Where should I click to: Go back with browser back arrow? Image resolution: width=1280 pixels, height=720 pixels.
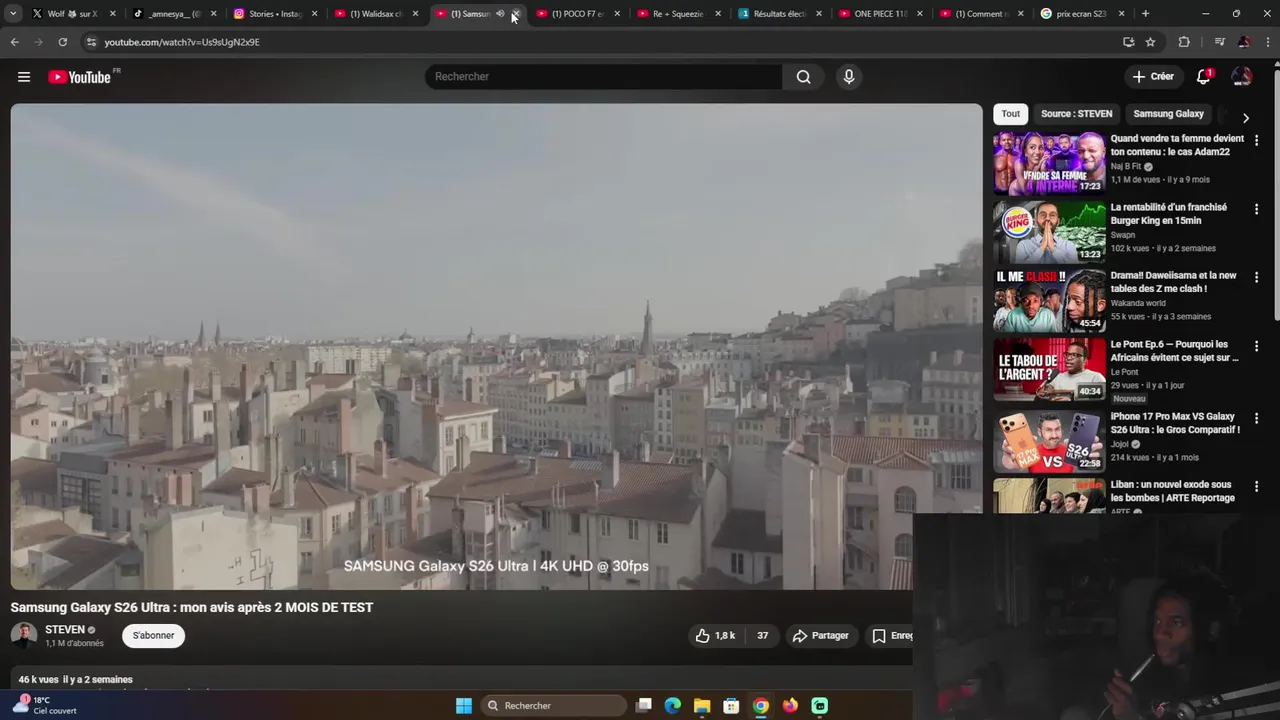(14, 42)
